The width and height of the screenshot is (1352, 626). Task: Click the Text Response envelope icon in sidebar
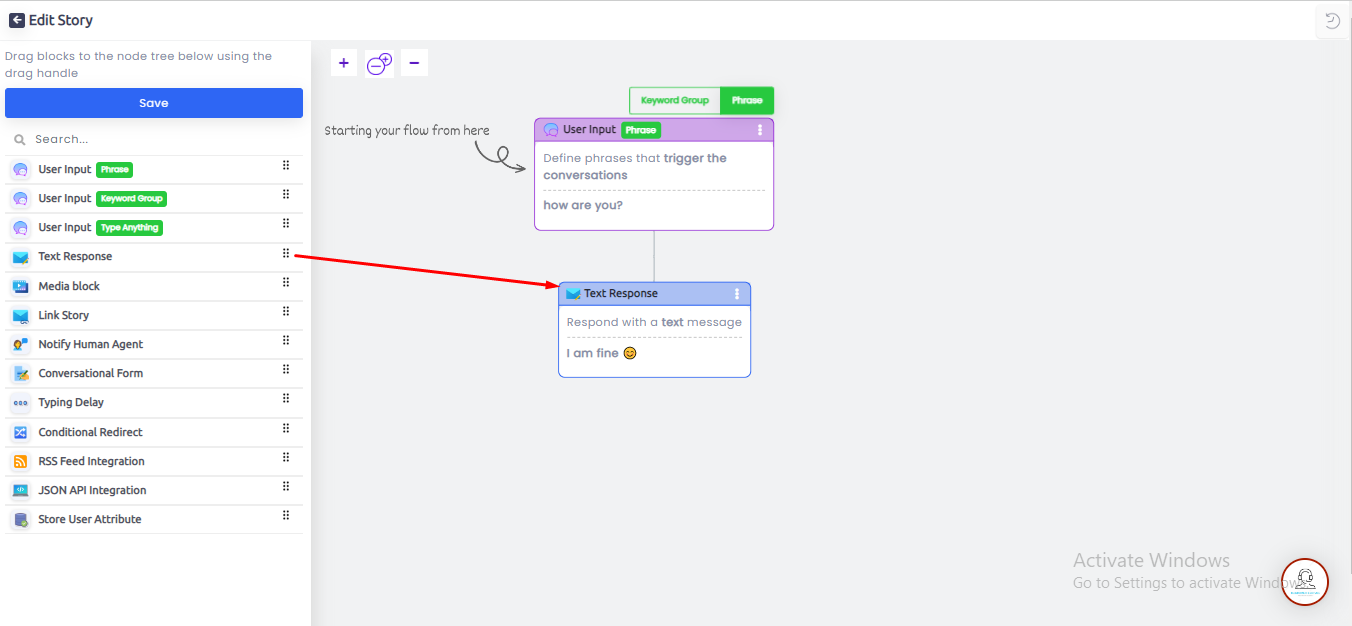pos(21,257)
